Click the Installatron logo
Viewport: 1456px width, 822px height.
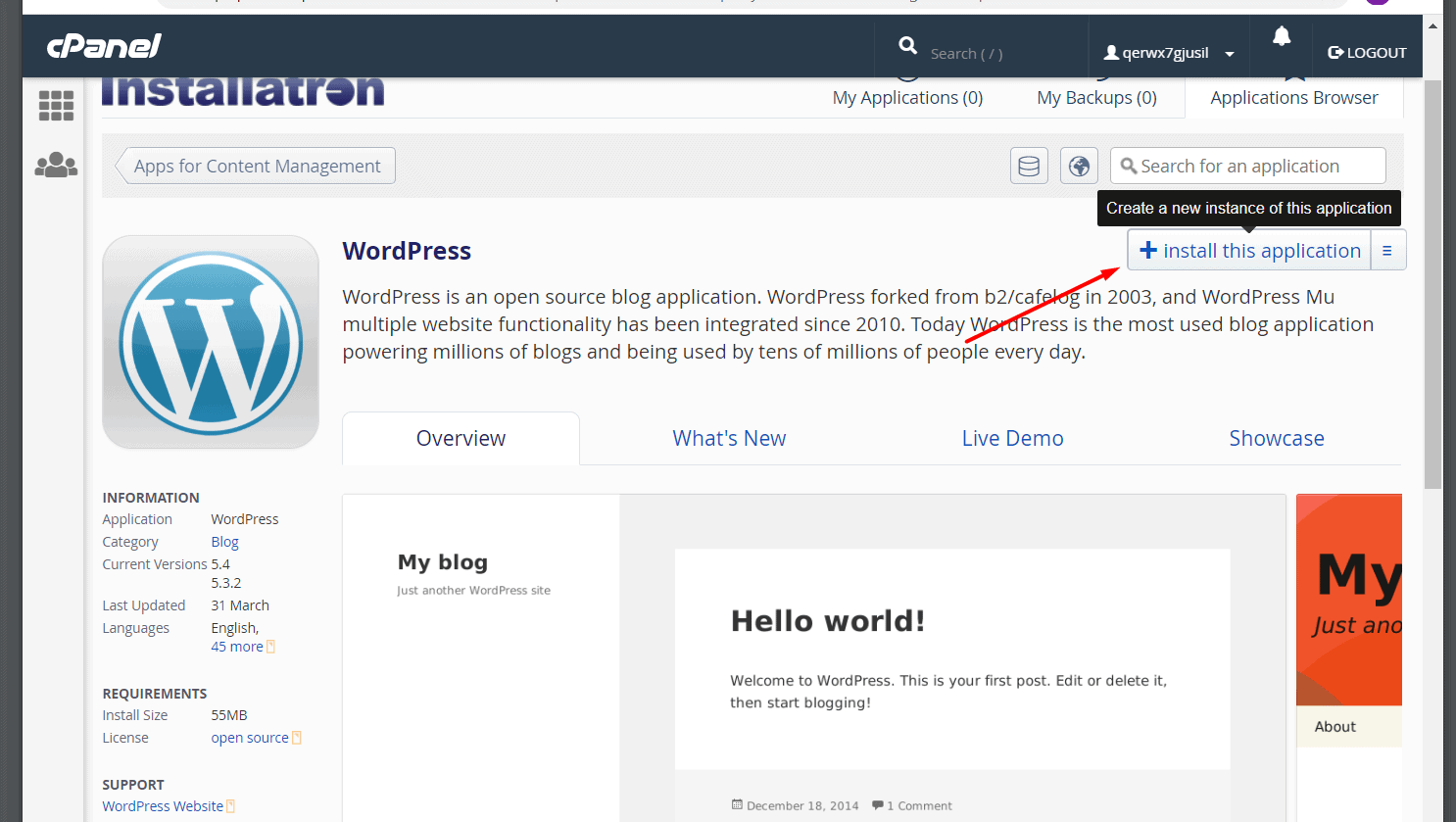pyautogui.click(x=243, y=90)
